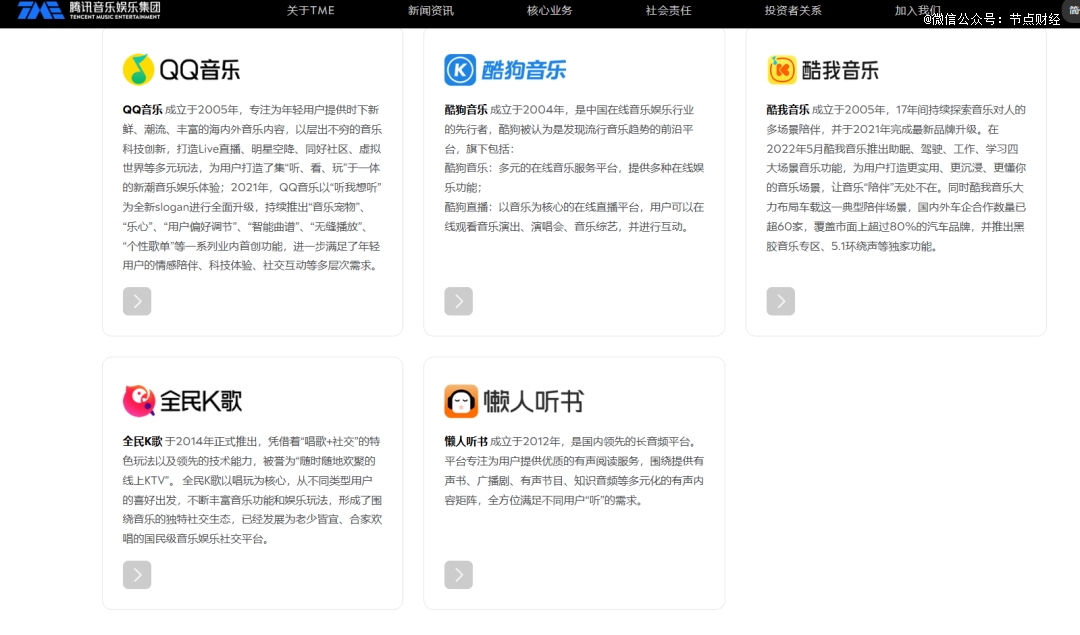Click the 酷狗音乐 blue K logo icon
This screenshot has width=1080, height=635.
460,70
